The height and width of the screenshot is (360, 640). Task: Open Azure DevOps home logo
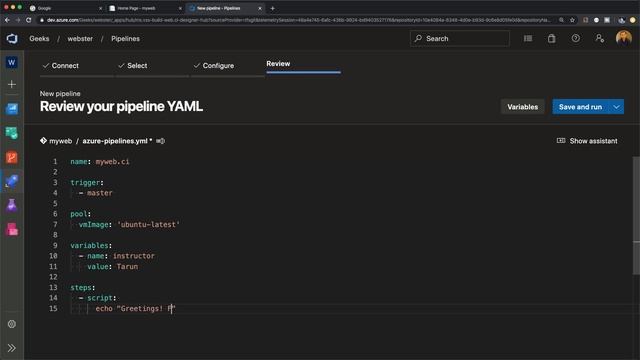pos(12,38)
